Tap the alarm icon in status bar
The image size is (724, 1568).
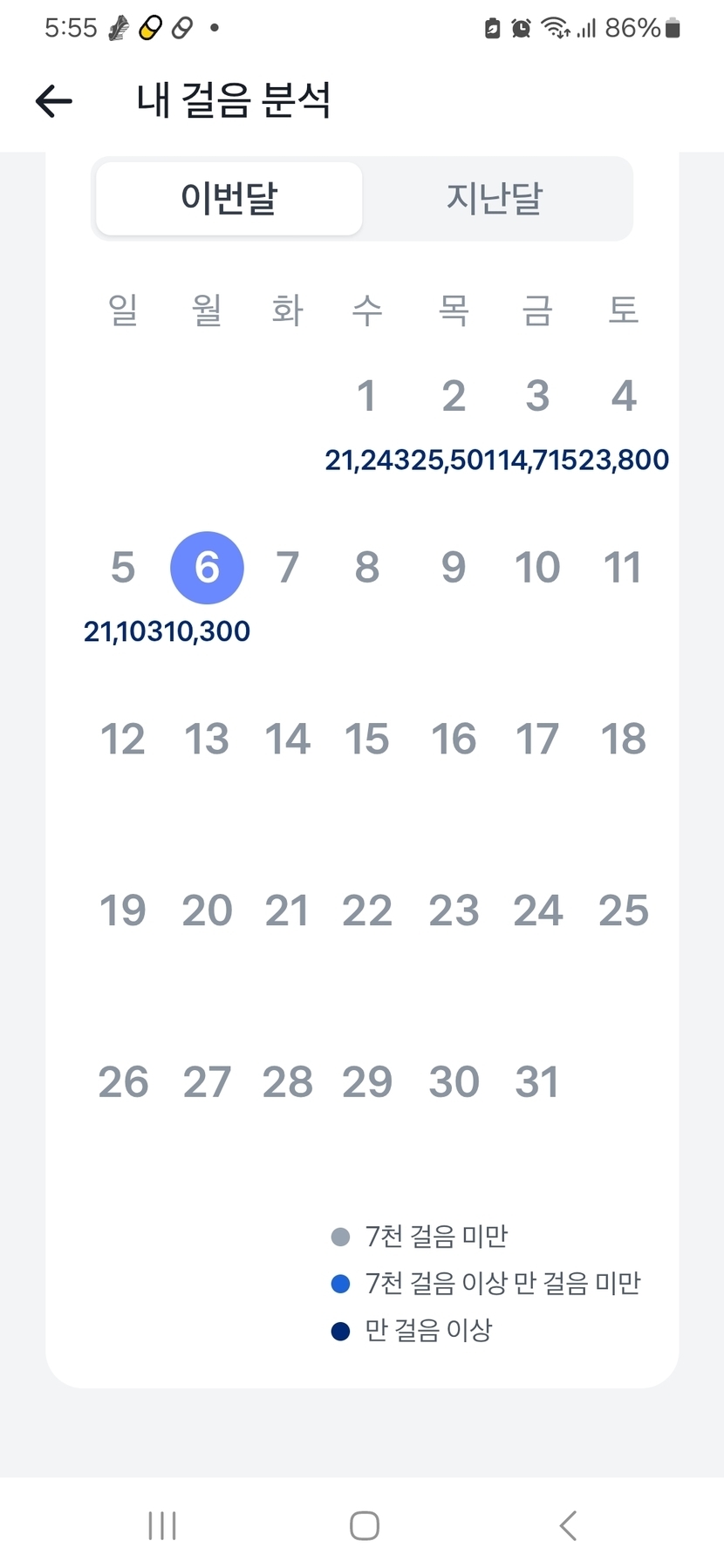pyautogui.click(x=521, y=29)
